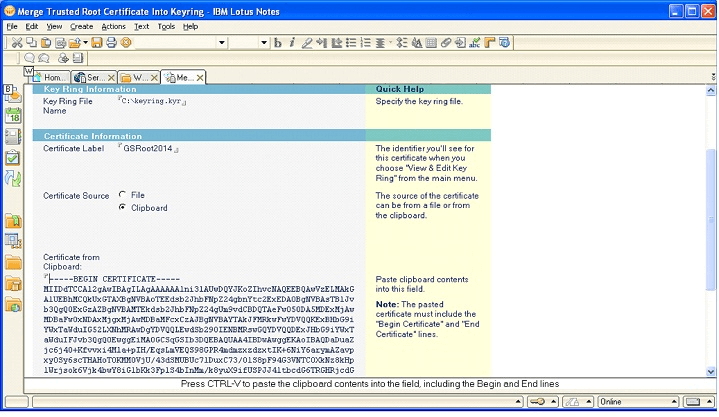Click the Save floppy disk icon
Viewport: 719px width, 417px height.
(97, 43)
